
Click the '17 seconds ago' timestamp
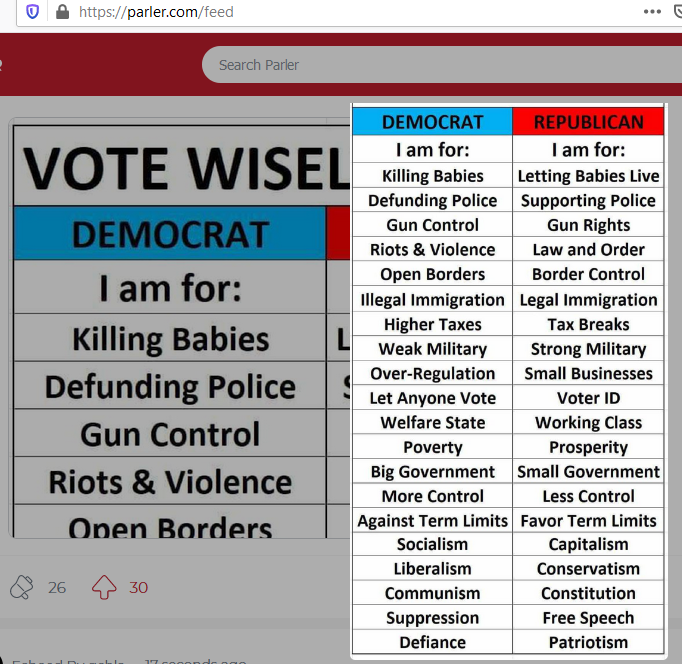click(195, 661)
